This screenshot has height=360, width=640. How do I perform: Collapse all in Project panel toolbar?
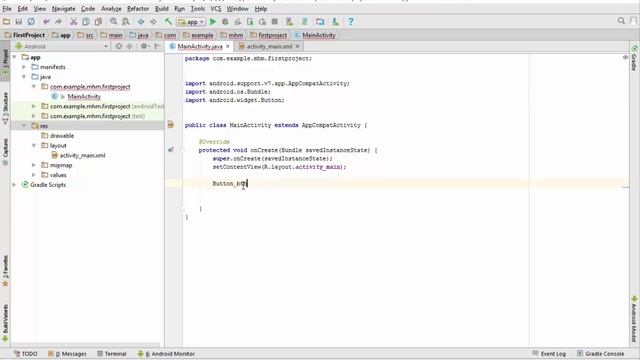[x=130, y=46]
